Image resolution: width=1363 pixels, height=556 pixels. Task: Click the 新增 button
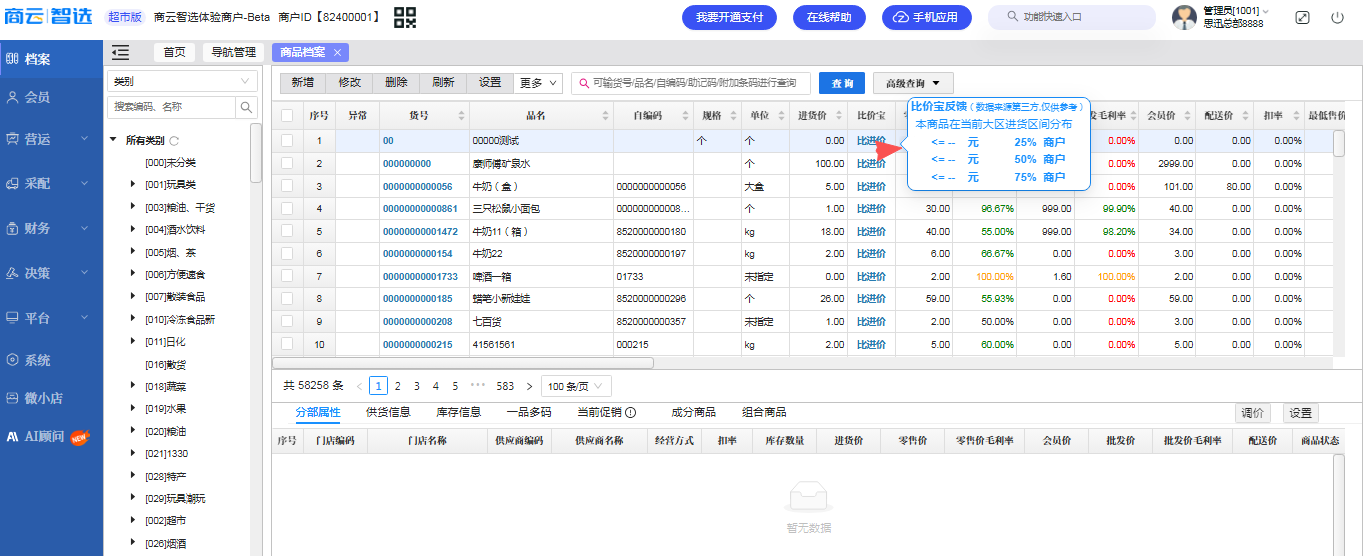click(303, 83)
